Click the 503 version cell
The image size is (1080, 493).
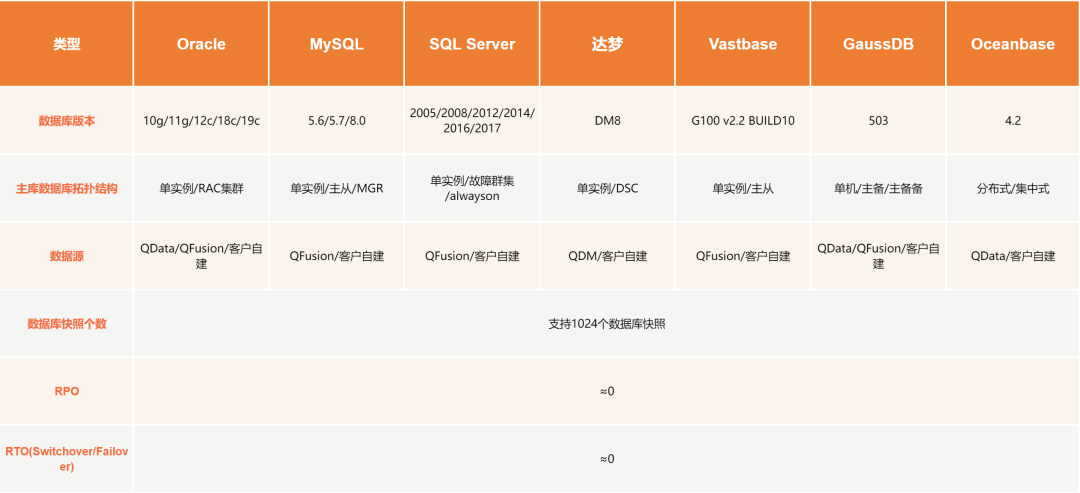tap(878, 120)
